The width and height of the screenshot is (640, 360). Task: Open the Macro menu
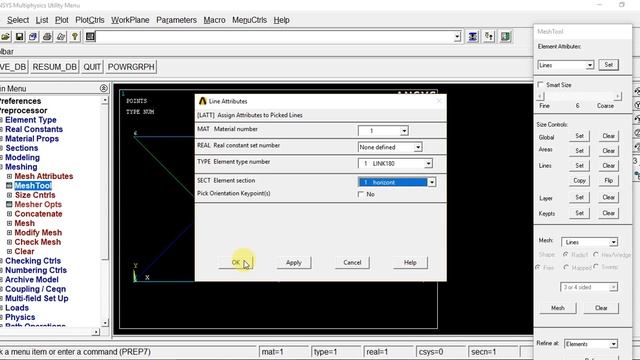(x=214, y=20)
